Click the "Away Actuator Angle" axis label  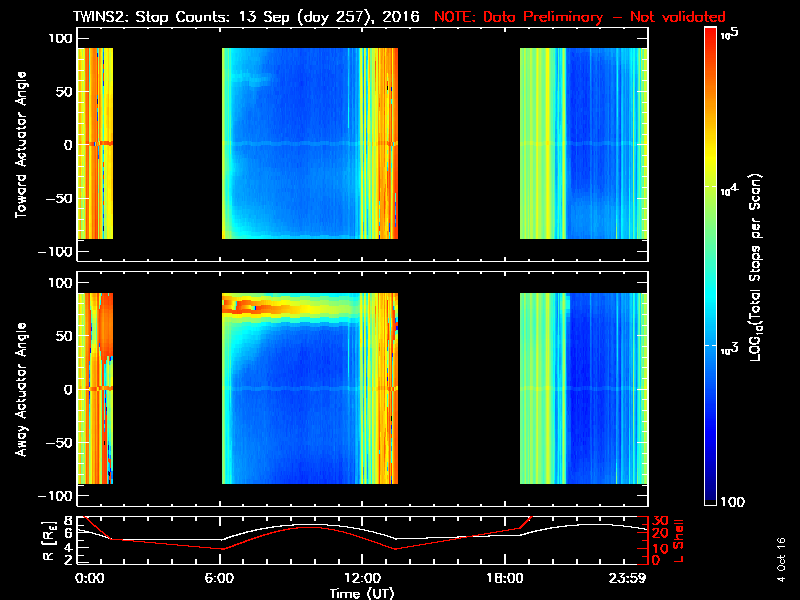click(21, 389)
